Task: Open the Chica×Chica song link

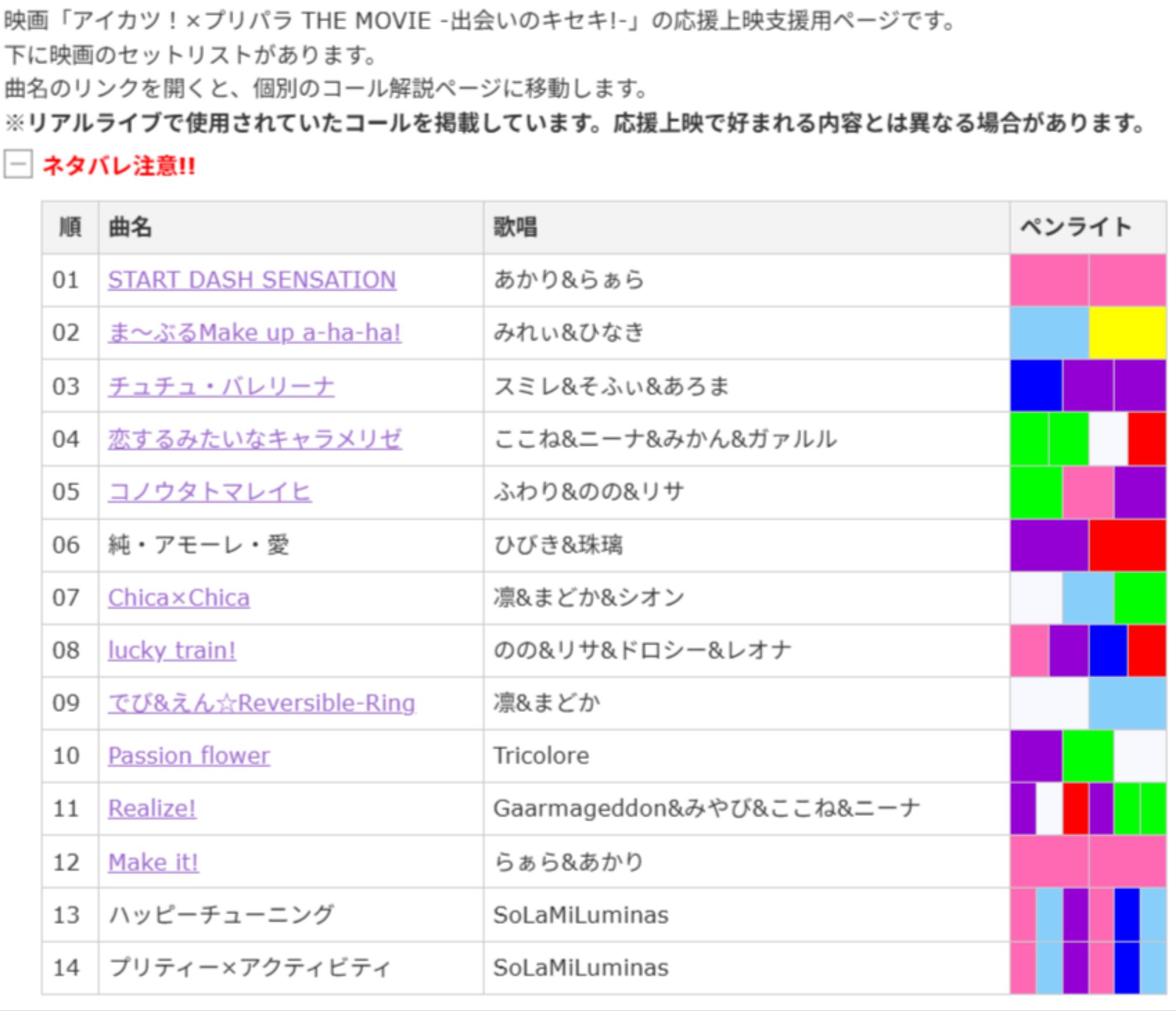Action: click(179, 598)
